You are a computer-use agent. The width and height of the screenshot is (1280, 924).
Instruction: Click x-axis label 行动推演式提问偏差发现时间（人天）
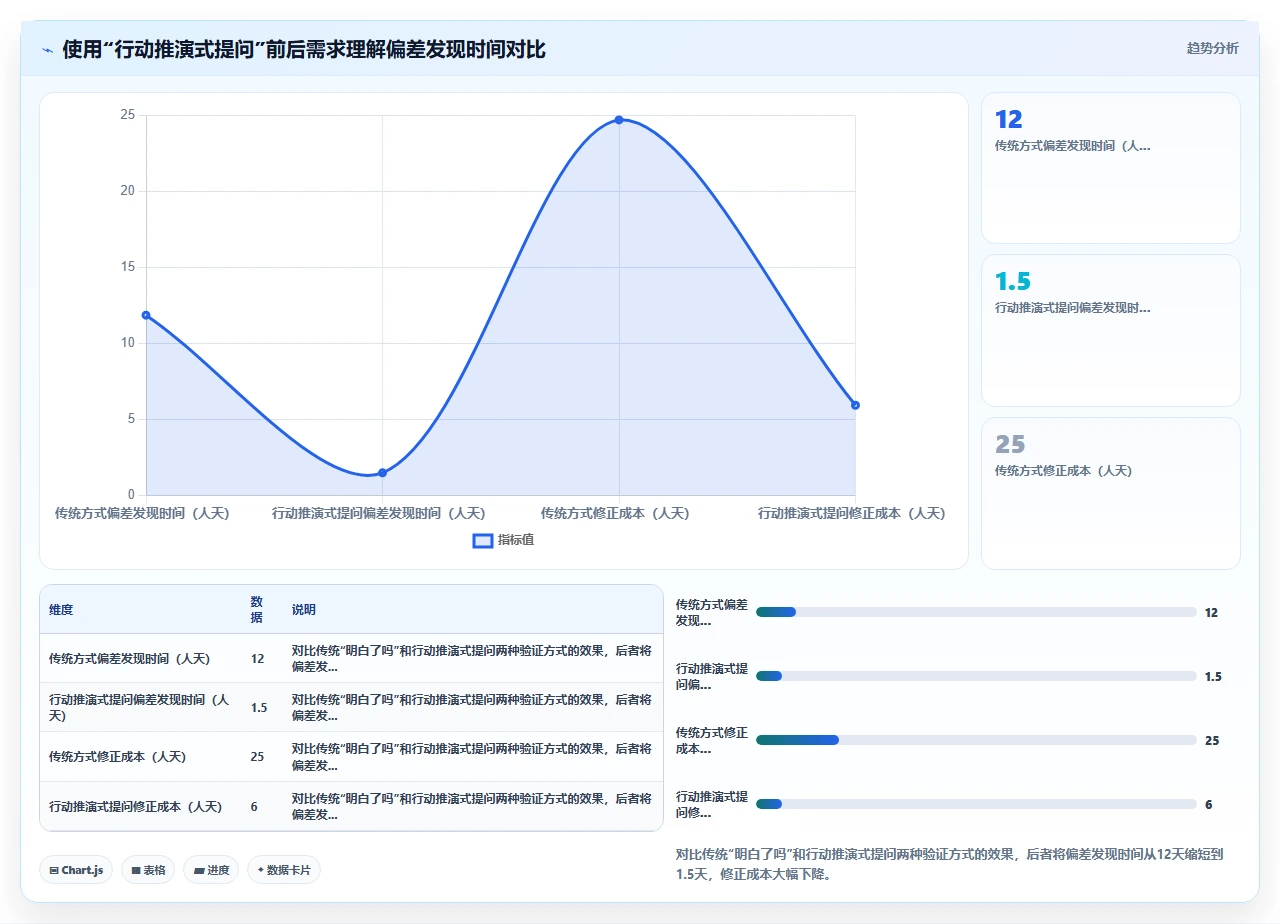click(x=378, y=513)
